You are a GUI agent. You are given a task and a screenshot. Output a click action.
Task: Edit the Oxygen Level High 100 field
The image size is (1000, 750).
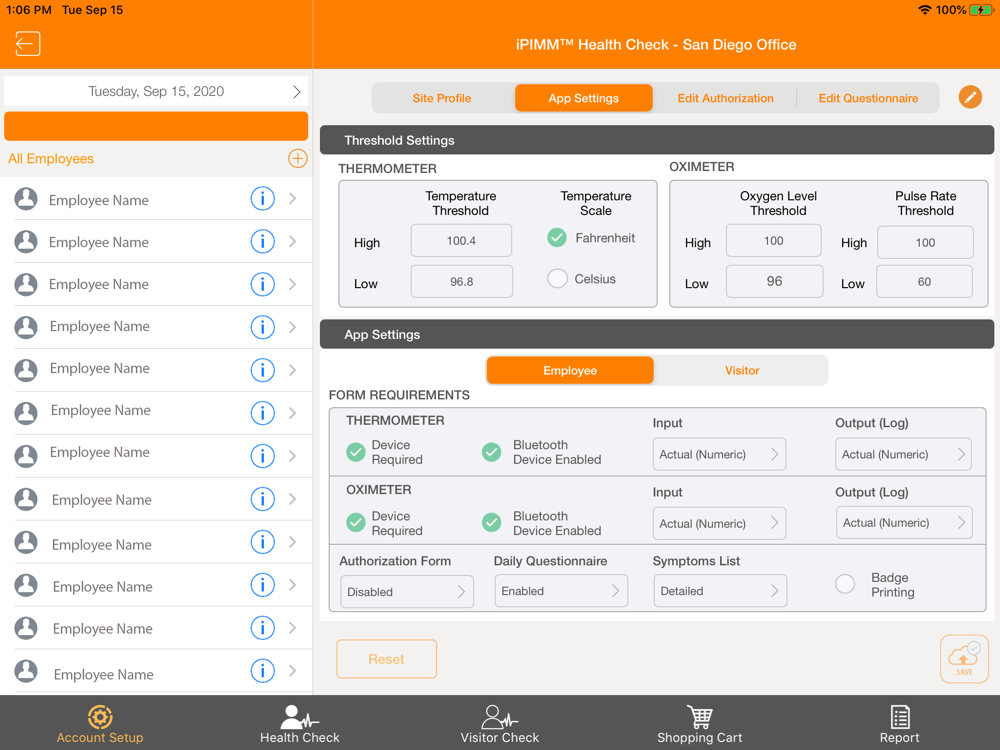pyautogui.click(x=774, y=240)
